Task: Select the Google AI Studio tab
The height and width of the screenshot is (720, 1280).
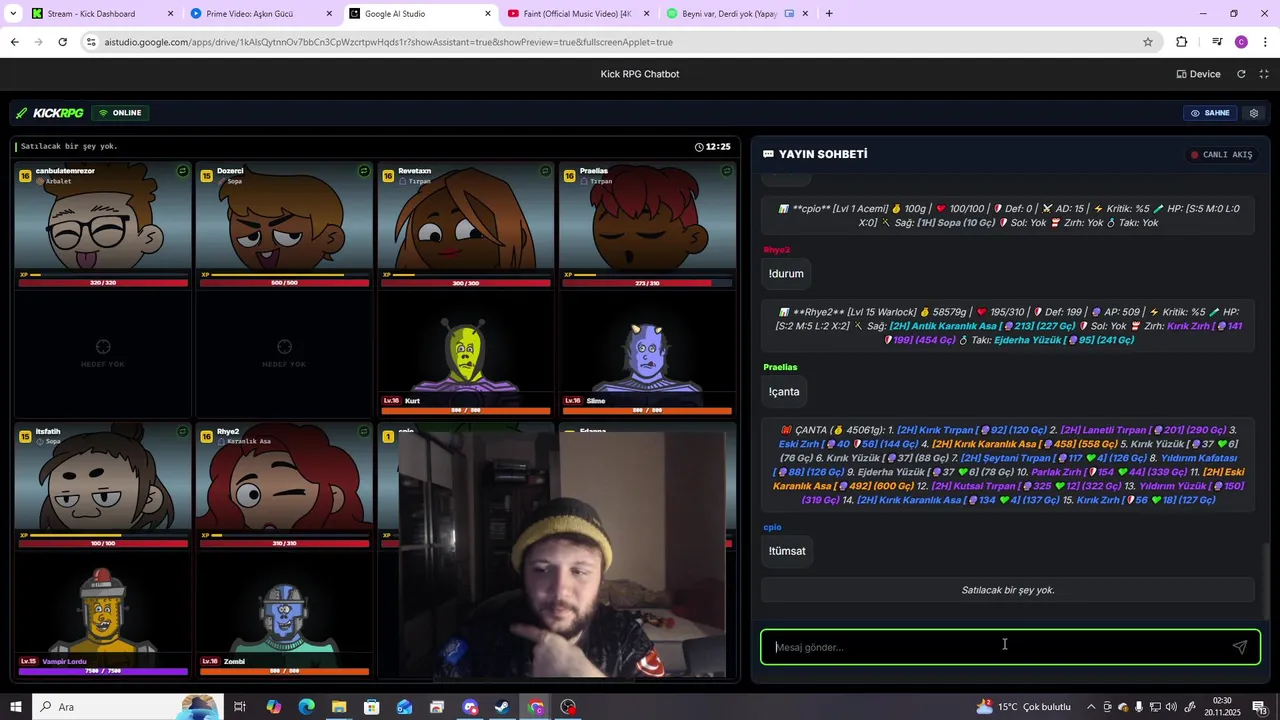Action: pos(420,14)
